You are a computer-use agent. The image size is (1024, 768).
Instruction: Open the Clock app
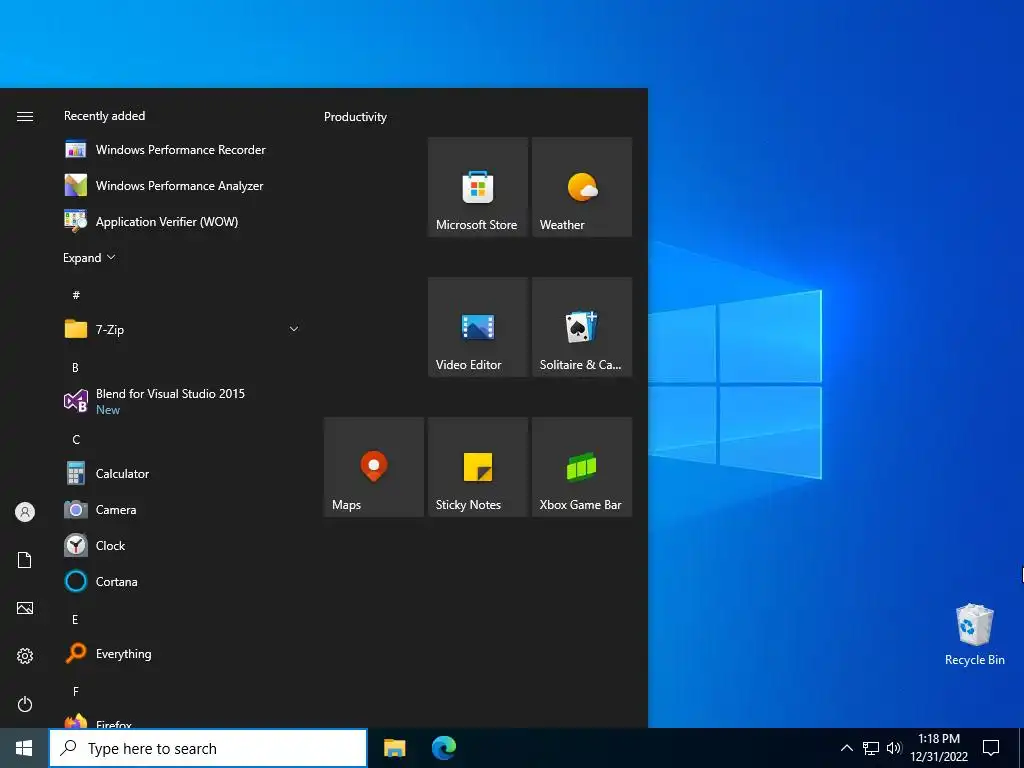183,545
